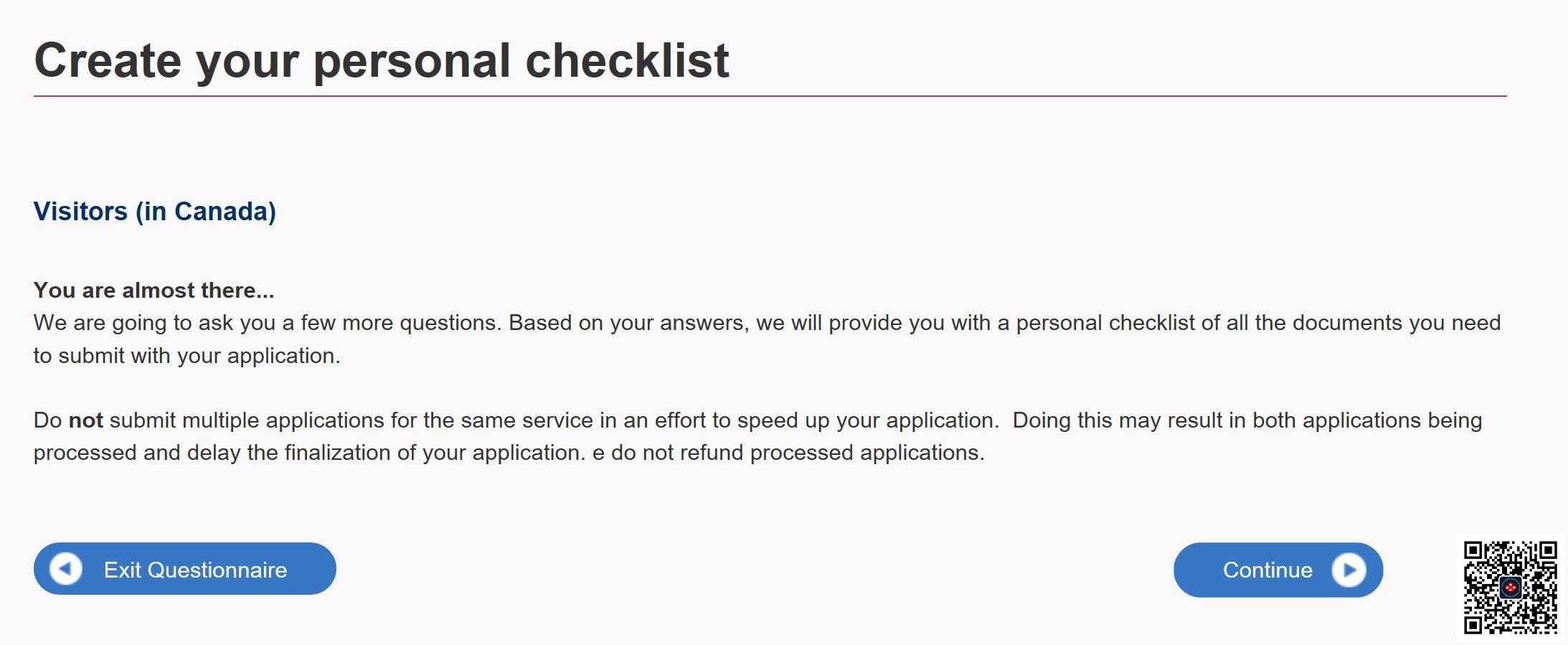Viewport: 1568px width, 645px height.
Task: Select the 'Visitors (in Canada)' heading
Action: coord(155,212)
